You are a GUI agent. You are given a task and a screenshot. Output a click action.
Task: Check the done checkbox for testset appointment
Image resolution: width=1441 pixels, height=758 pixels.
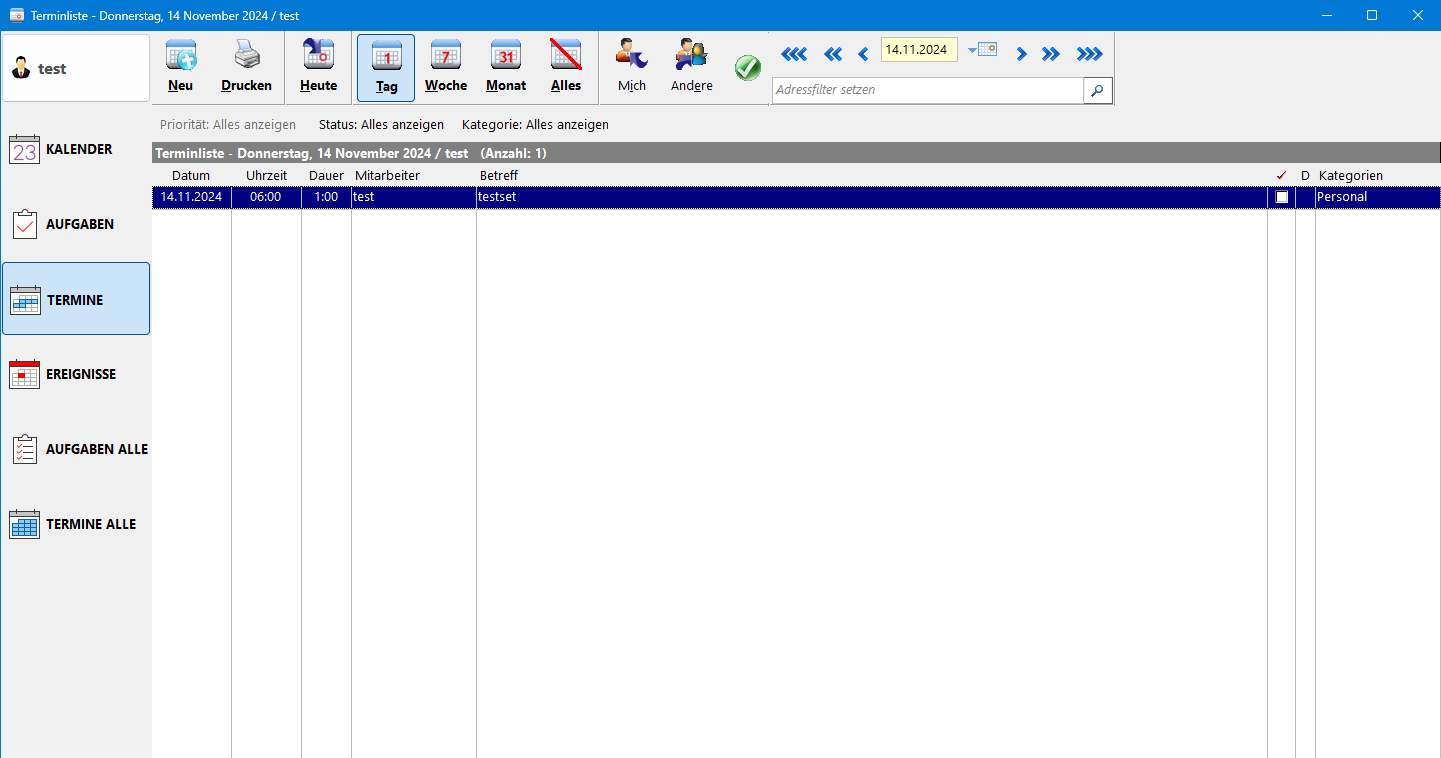click(x=1282, y=197)
